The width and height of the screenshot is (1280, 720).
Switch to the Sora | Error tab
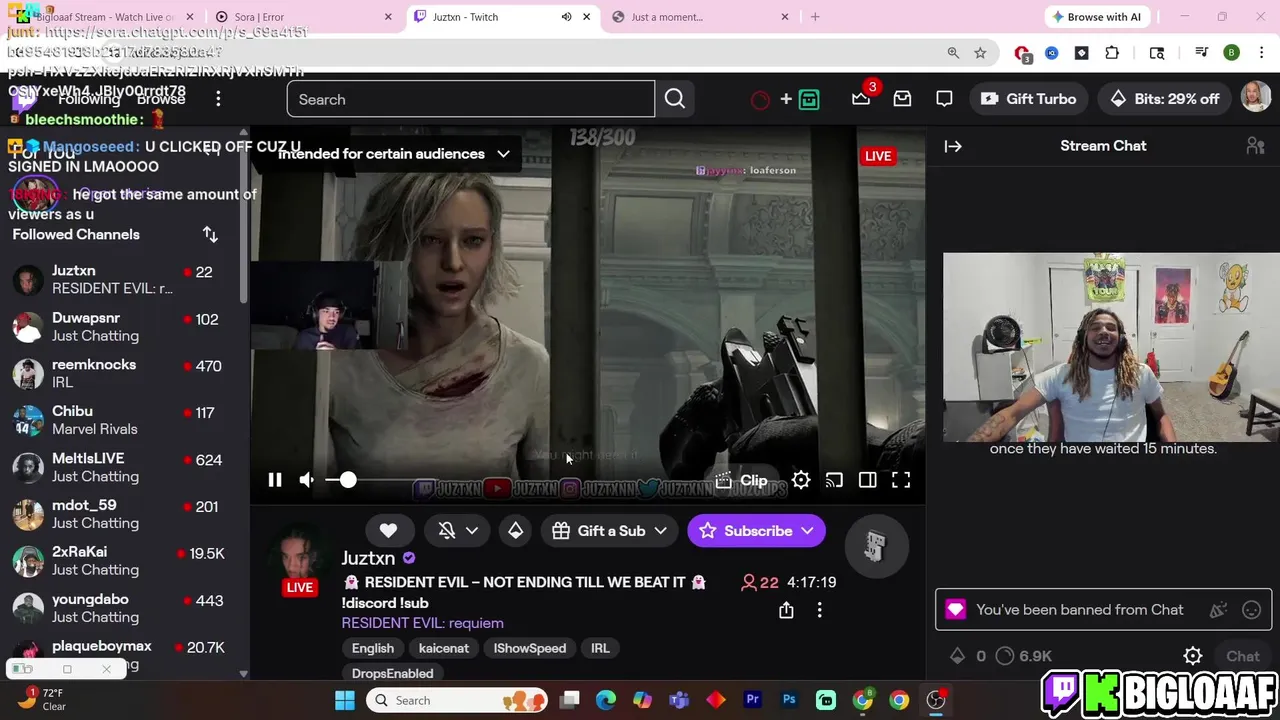coord(304,17)
